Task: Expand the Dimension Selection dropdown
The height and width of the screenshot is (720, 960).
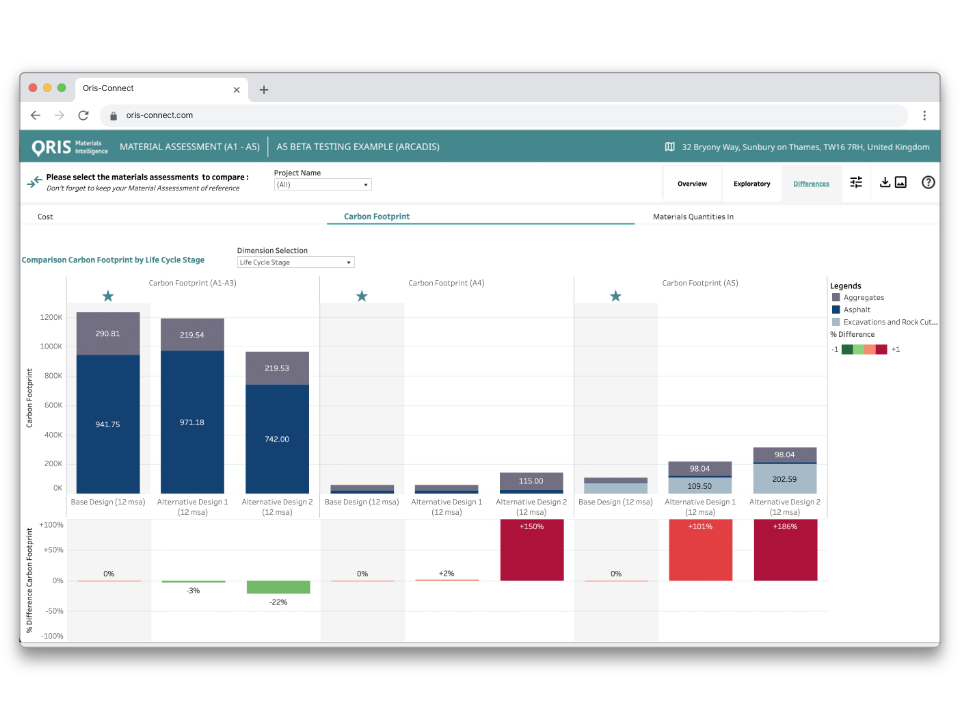Action: [x=296, y=263]
